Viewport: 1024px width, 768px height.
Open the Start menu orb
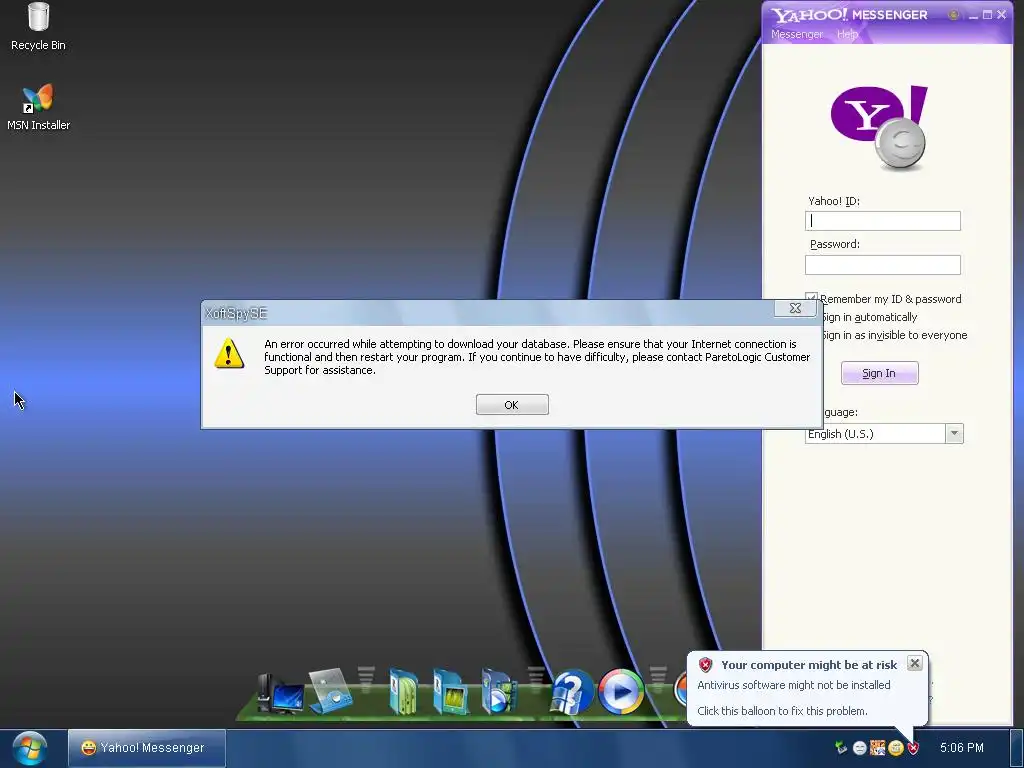point(29,748)
